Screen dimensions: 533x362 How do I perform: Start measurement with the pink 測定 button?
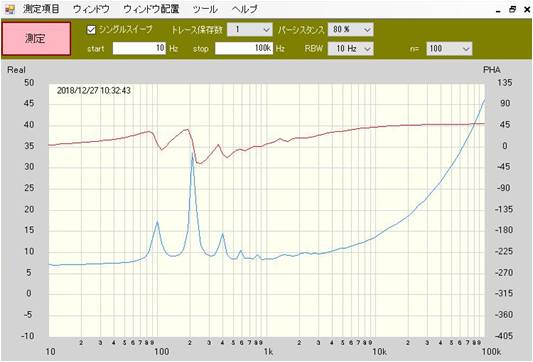click(36, 38)
